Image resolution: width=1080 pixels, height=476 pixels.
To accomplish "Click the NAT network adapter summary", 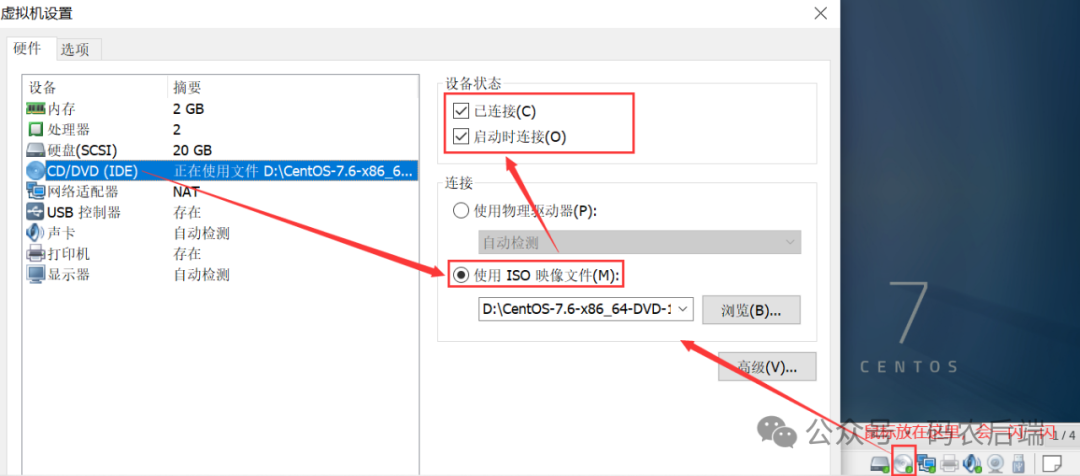I will pos(186,192).
